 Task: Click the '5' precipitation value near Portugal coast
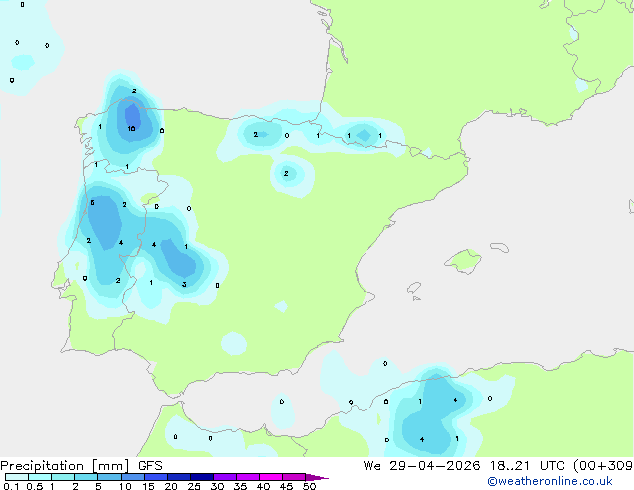(x=92, y=203)
